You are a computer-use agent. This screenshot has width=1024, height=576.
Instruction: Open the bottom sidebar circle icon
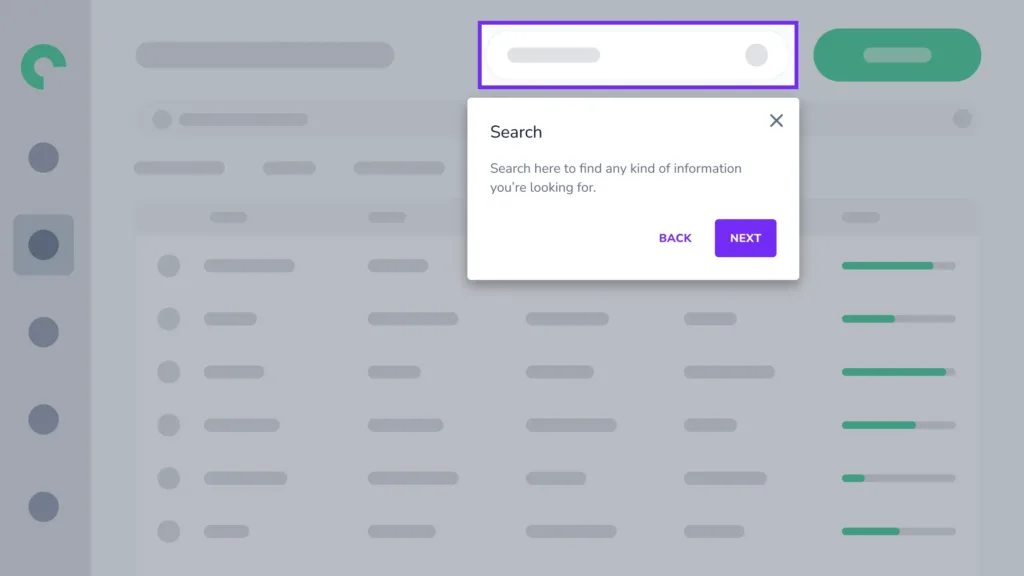coord(44,507)
